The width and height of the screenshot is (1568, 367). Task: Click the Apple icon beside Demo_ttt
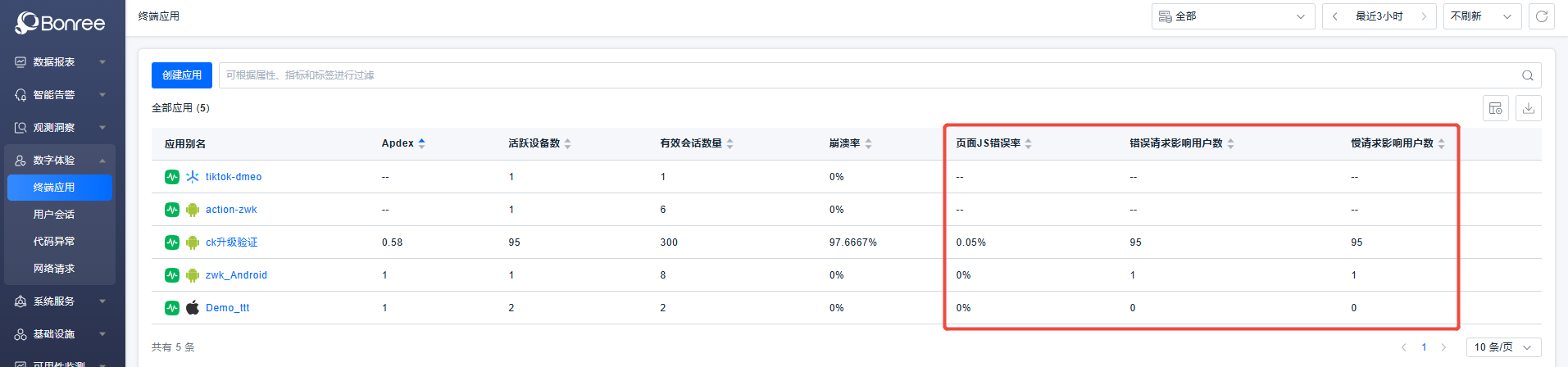coord(193,308)
